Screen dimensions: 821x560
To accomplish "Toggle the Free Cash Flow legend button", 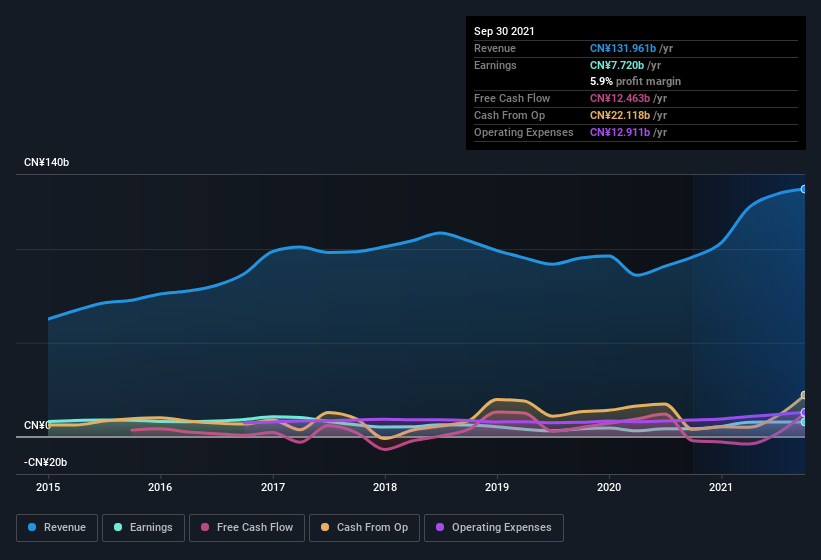I will point(247,528).
